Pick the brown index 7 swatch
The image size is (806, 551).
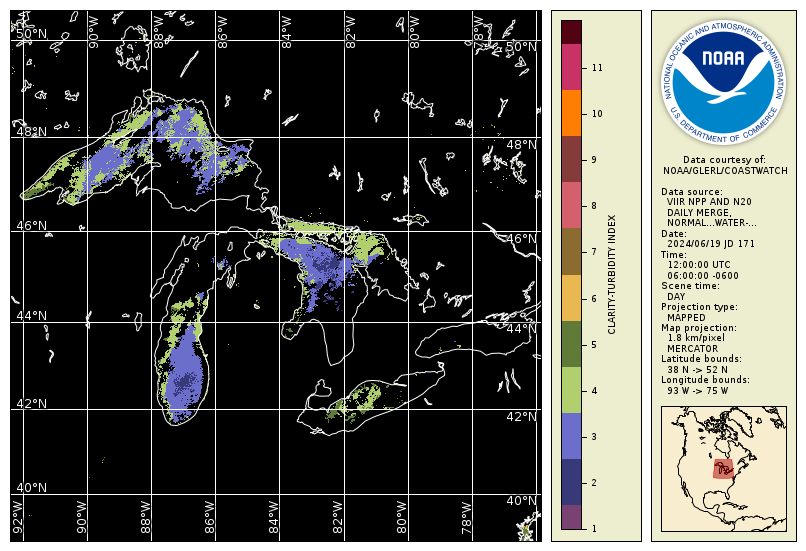coord(571,252)
